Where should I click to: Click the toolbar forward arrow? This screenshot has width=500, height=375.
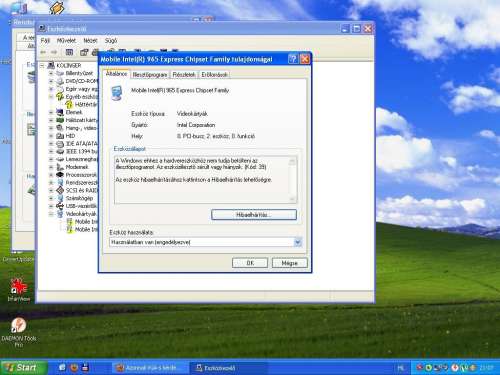pyautogui.click(x=54, y=52)
